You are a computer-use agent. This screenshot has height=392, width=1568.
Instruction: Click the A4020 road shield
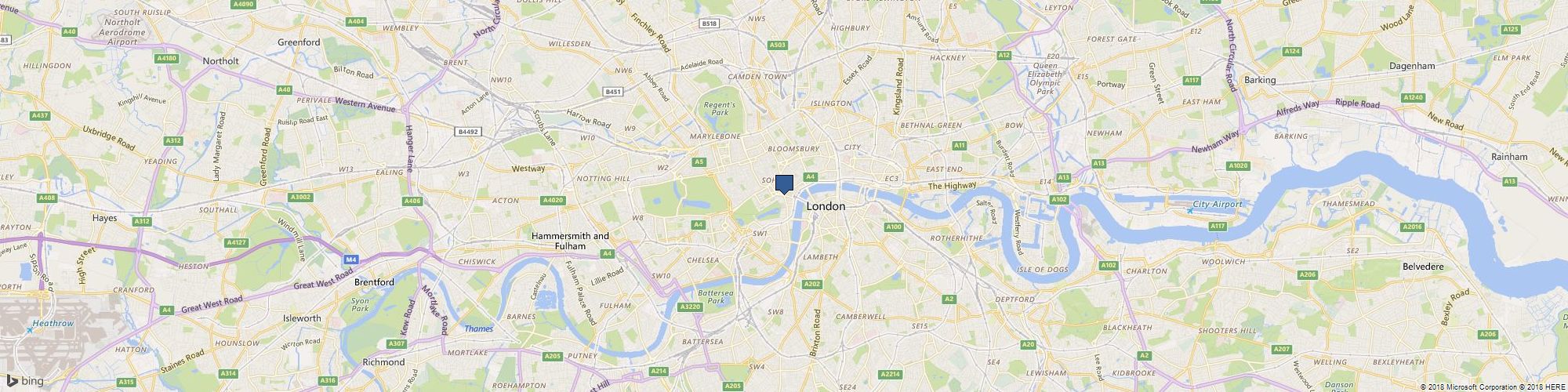click(553, 200)
